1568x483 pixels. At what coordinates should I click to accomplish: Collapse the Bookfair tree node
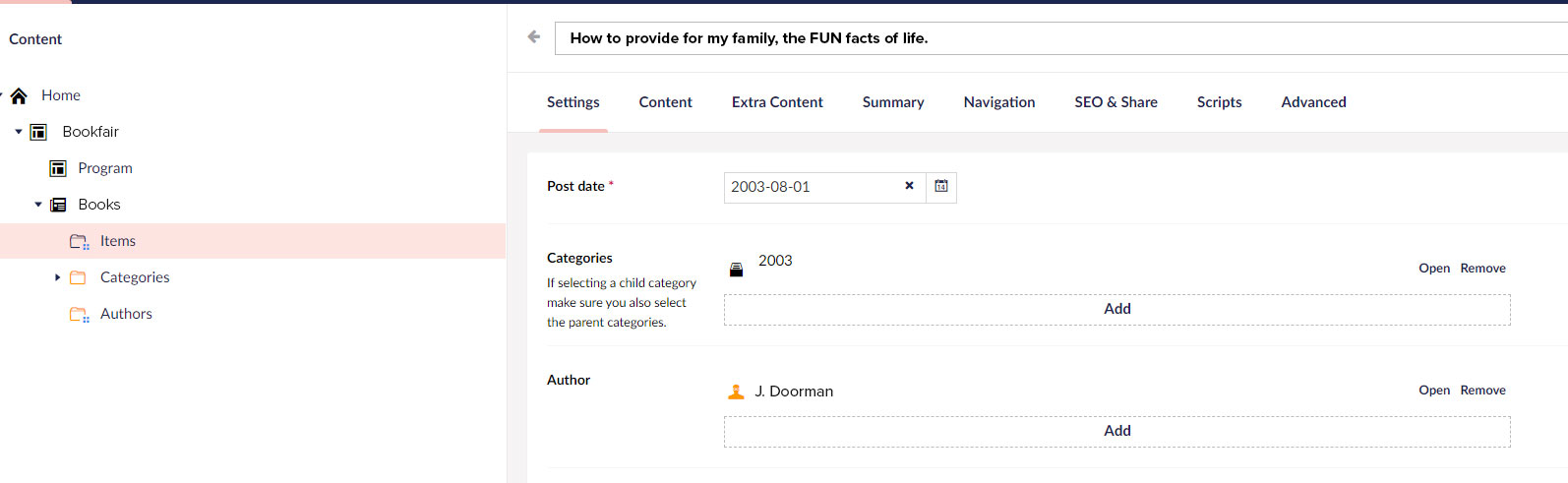point(18,132)
